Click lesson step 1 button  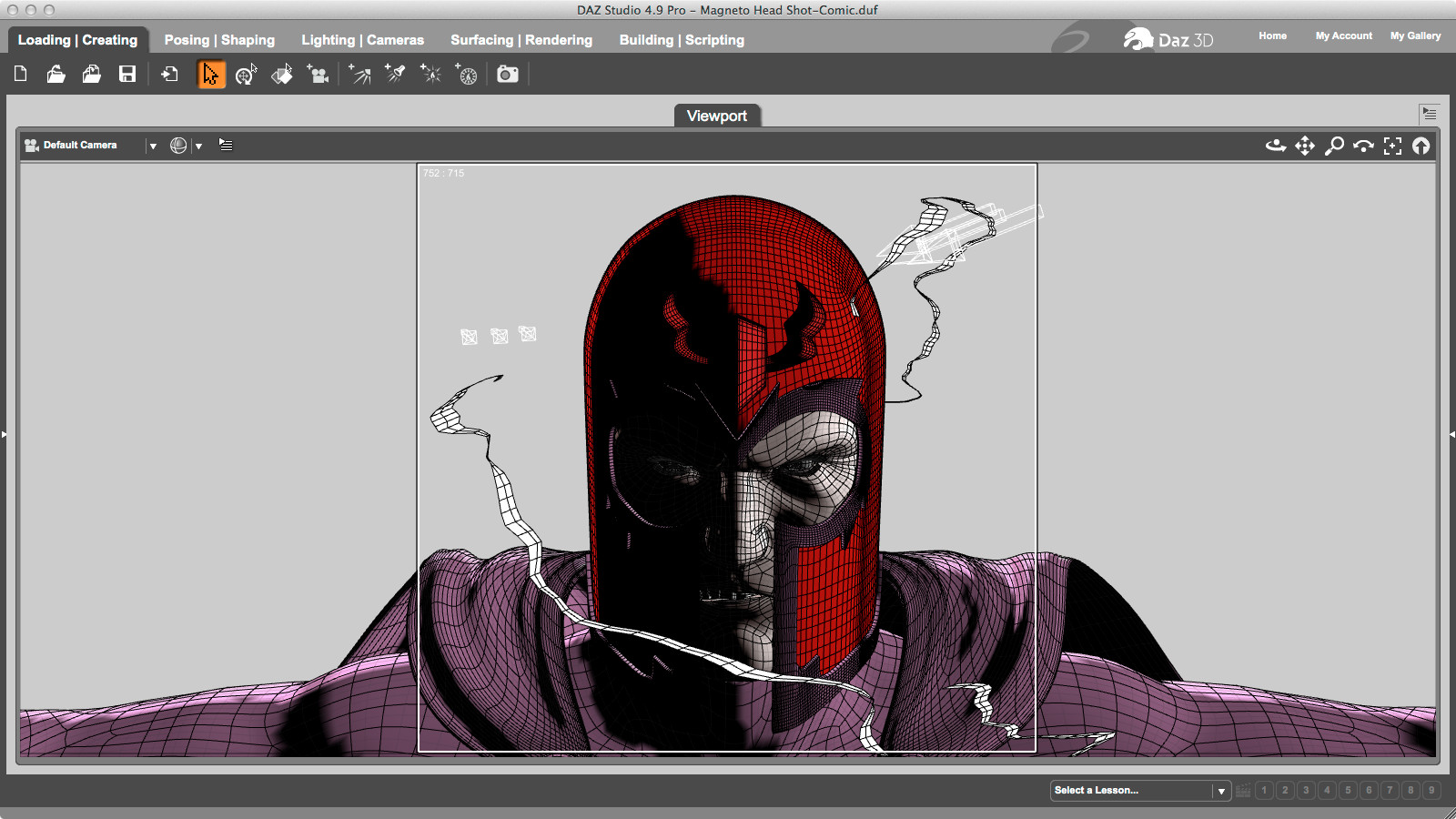[x=1264, y=790]
